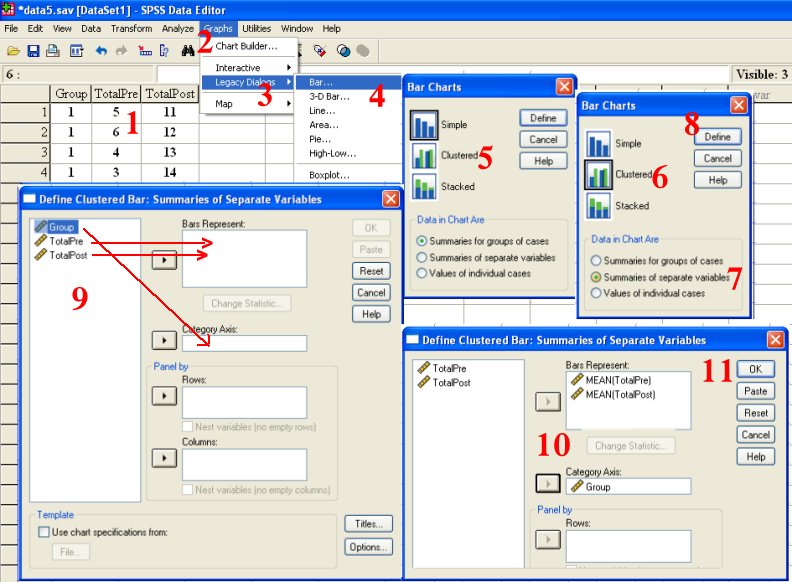792x582 pixels.
Task: Select TotalPost variable in left Define dialog list
Action: tap(61, 255)
